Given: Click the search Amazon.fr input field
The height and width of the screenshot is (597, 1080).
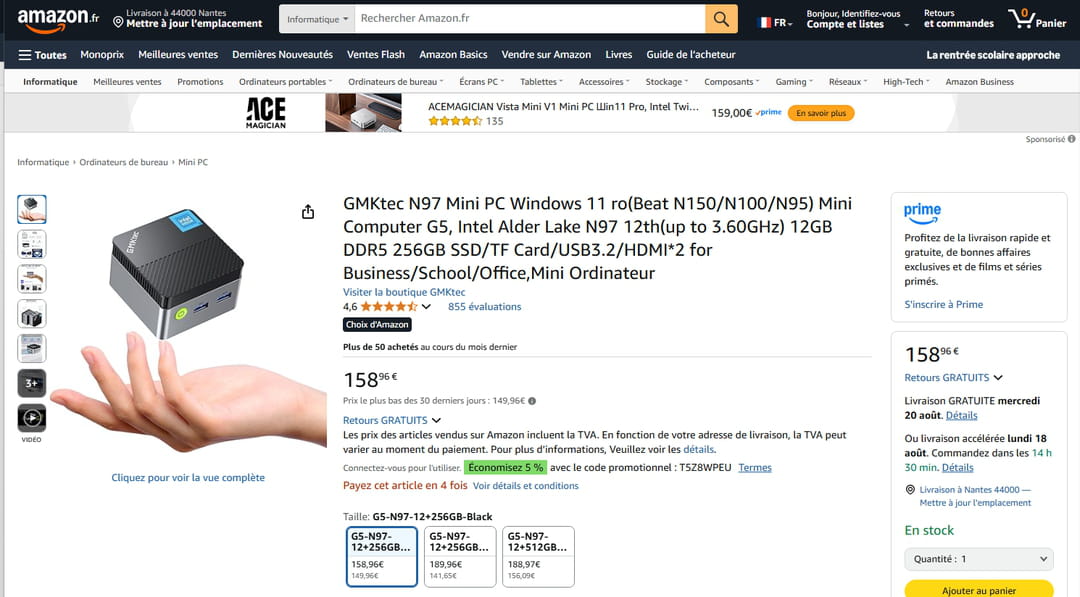Looking at the screenshot, I should click(530, 19).
